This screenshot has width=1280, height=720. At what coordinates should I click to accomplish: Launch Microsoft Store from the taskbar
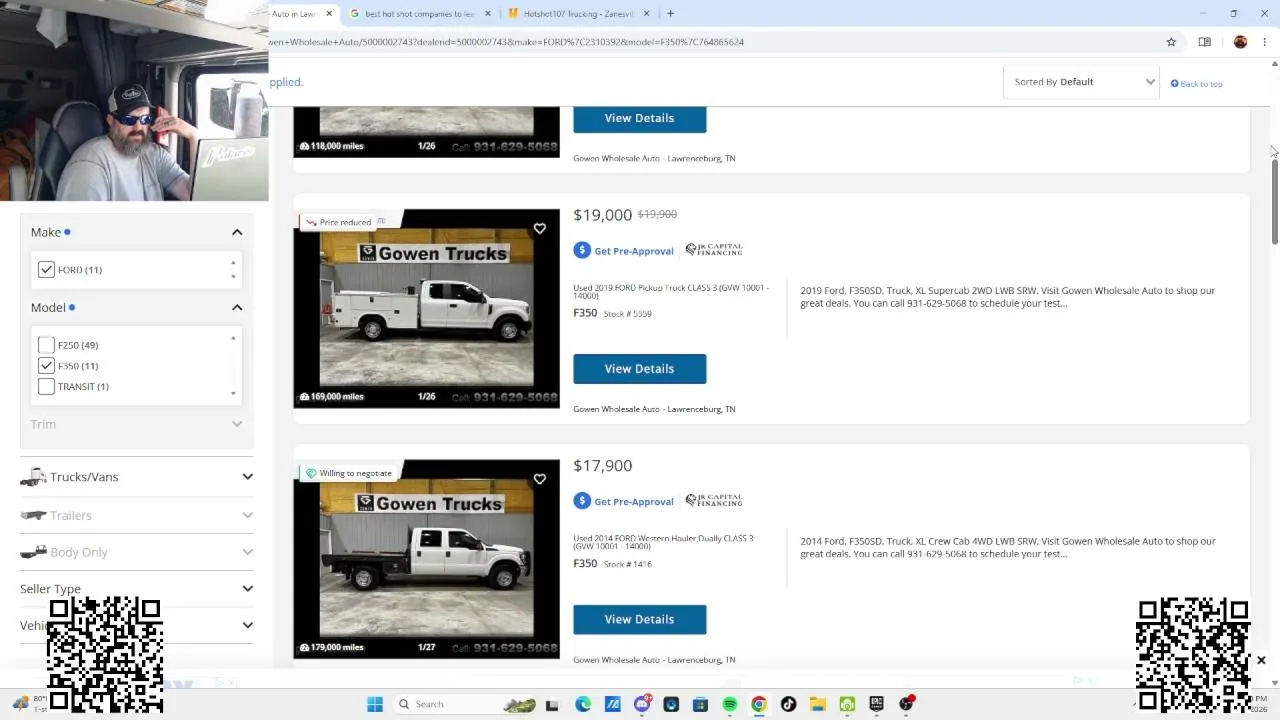(700, 704)
